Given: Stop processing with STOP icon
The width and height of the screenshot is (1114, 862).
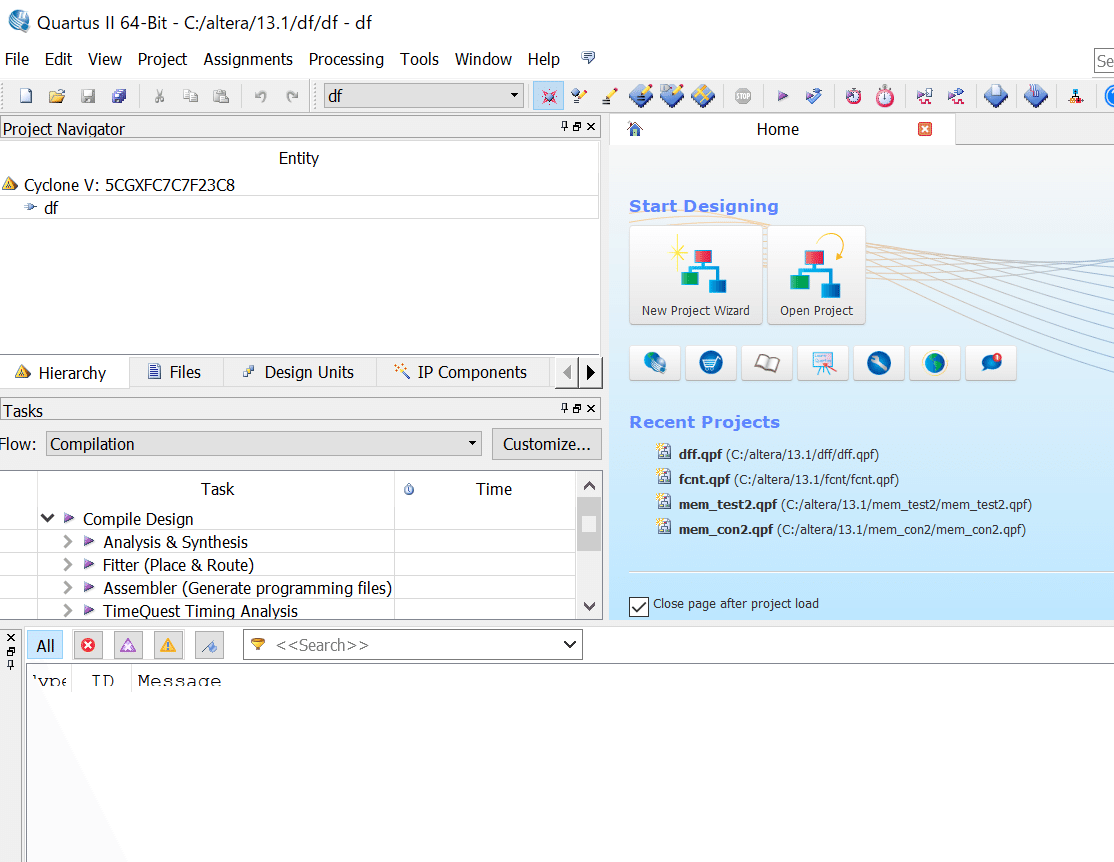Looking at the screenshot, I should [743, 96].
